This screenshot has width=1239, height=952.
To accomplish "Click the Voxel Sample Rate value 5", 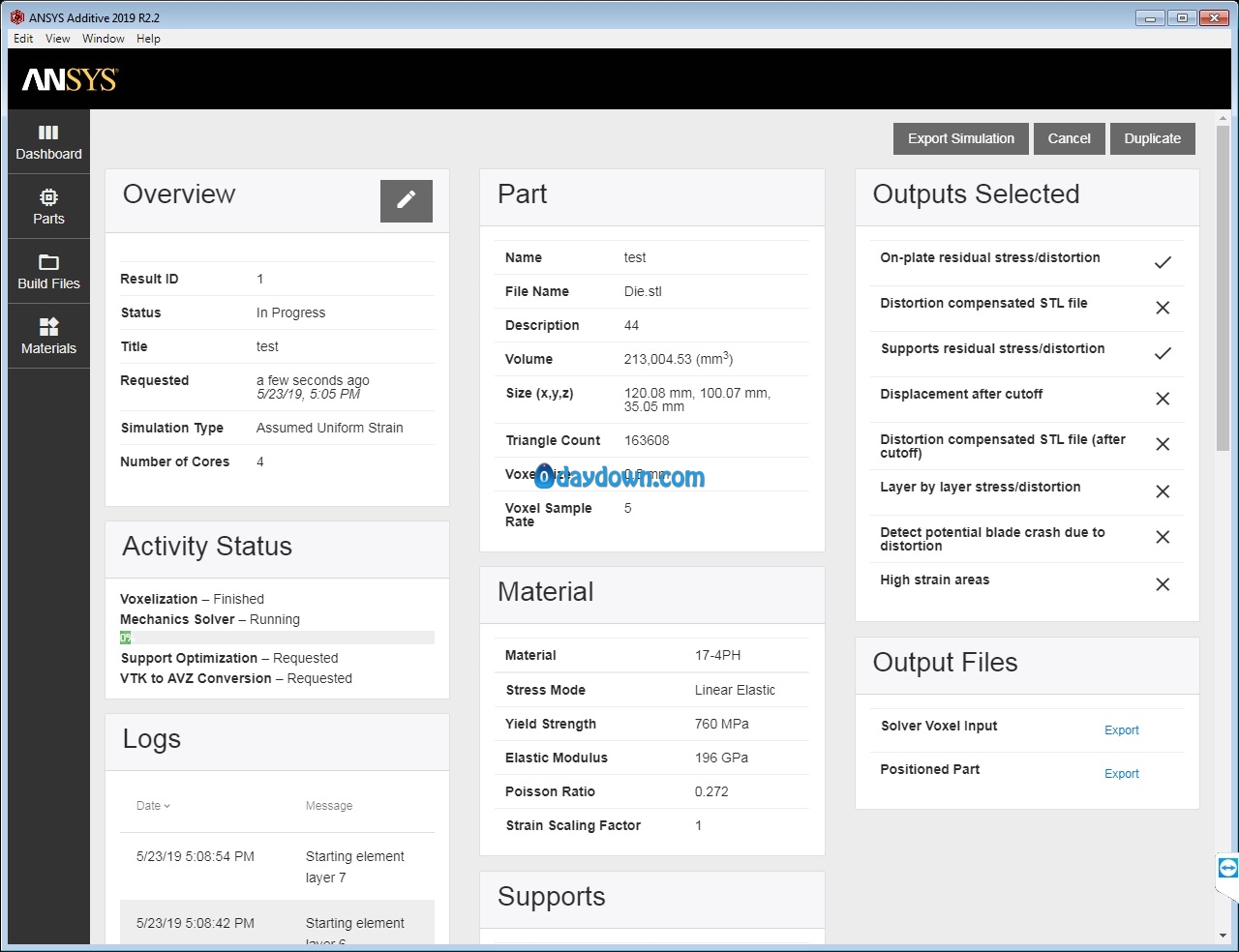I will click(627, 508).
